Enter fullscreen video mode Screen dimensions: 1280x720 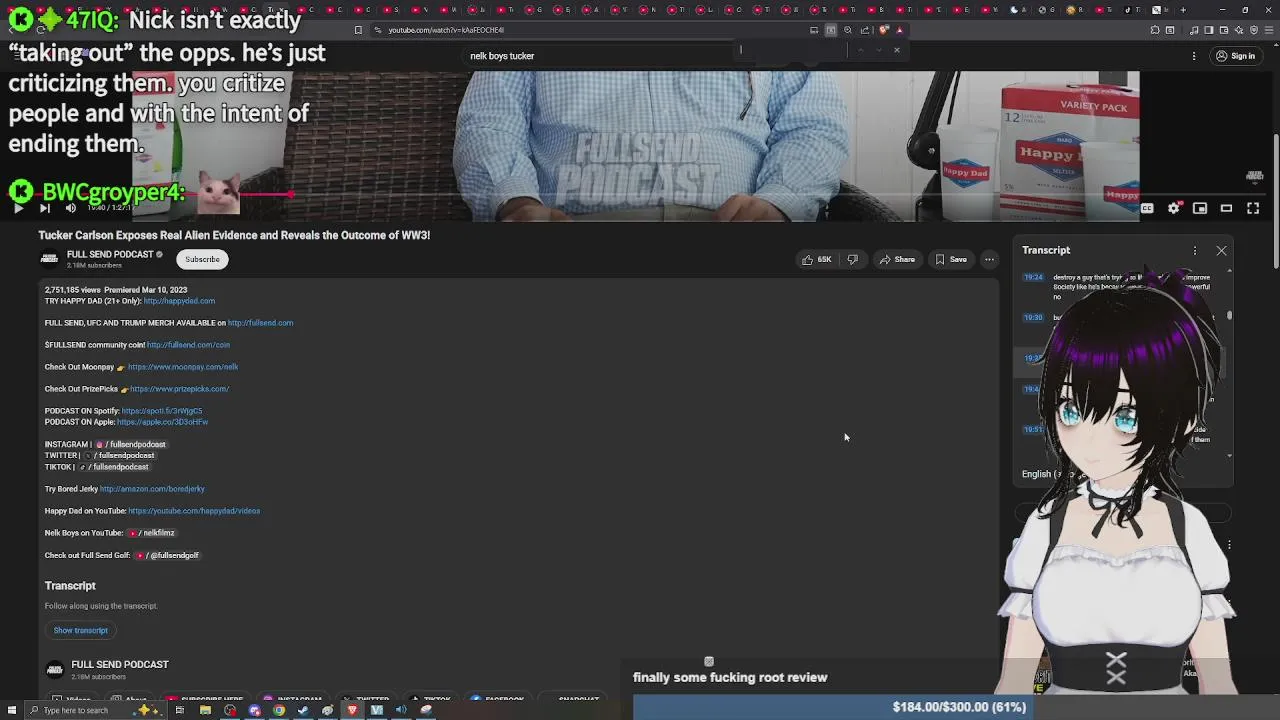[x=1253, y=208]
